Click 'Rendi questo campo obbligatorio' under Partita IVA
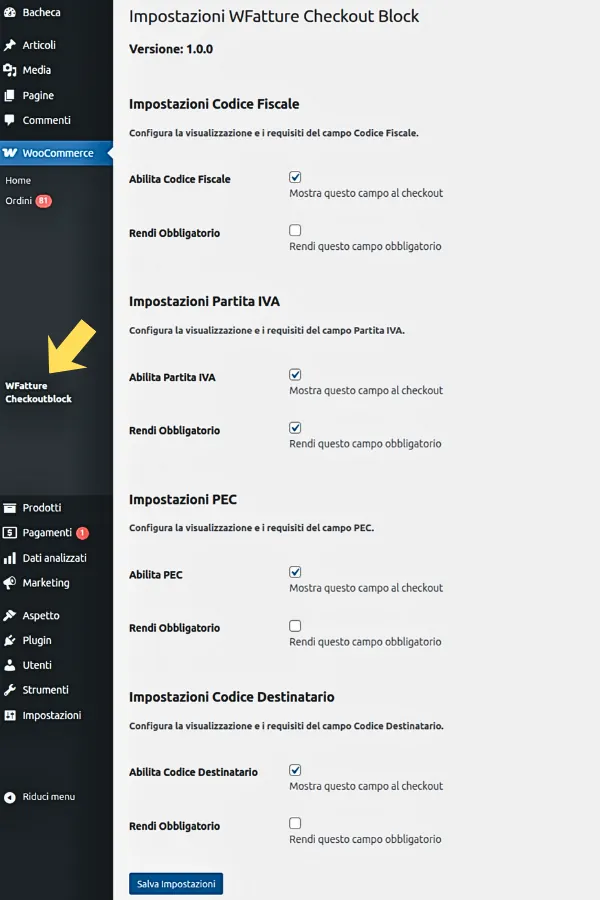Screen dimensions: 600x900 365,444
